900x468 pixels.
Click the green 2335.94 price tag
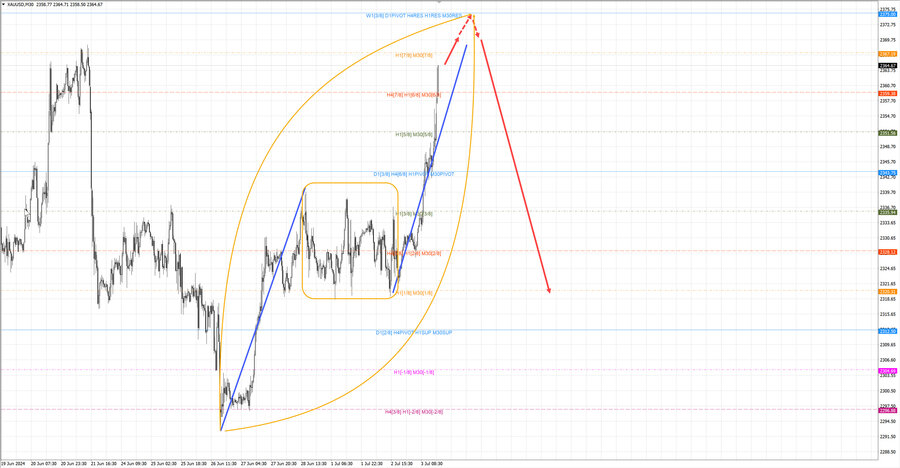887,212
